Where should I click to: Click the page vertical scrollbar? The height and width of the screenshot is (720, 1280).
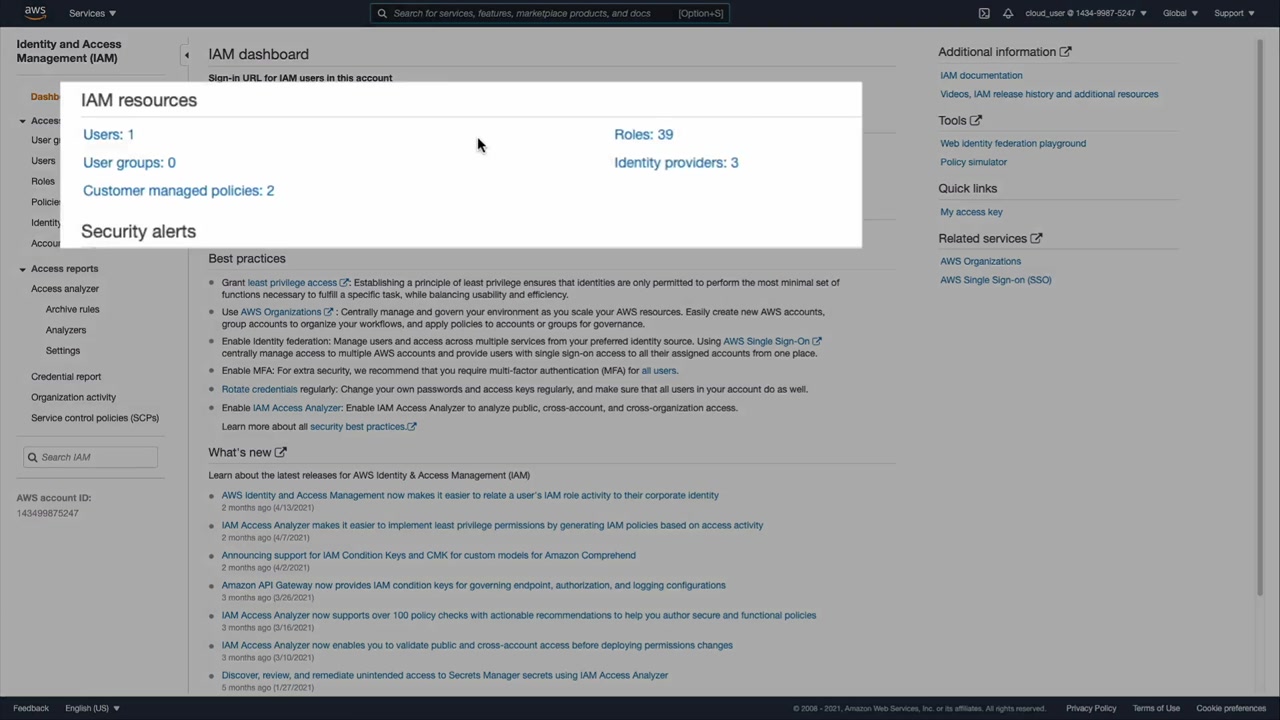(1260, 320)
